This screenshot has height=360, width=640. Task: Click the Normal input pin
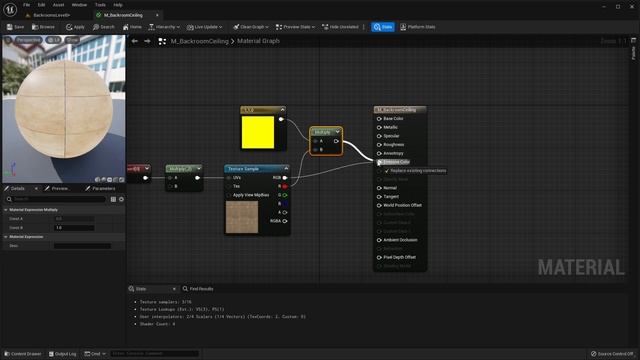(x=379, y=188)
